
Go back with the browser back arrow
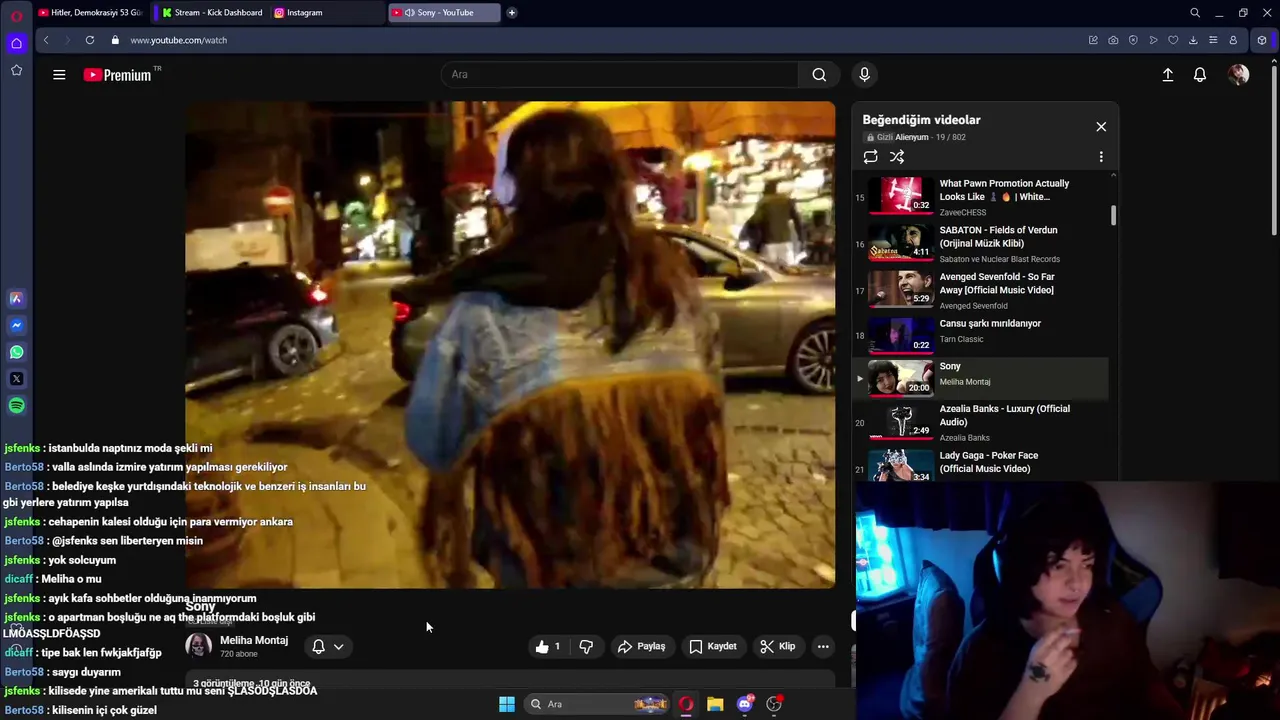pyautogui.click(x=46, y=40)
